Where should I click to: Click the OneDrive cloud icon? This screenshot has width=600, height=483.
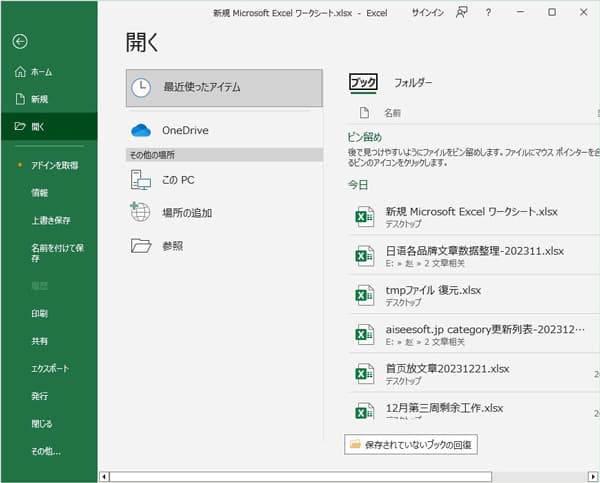click(x=141, y=130)
